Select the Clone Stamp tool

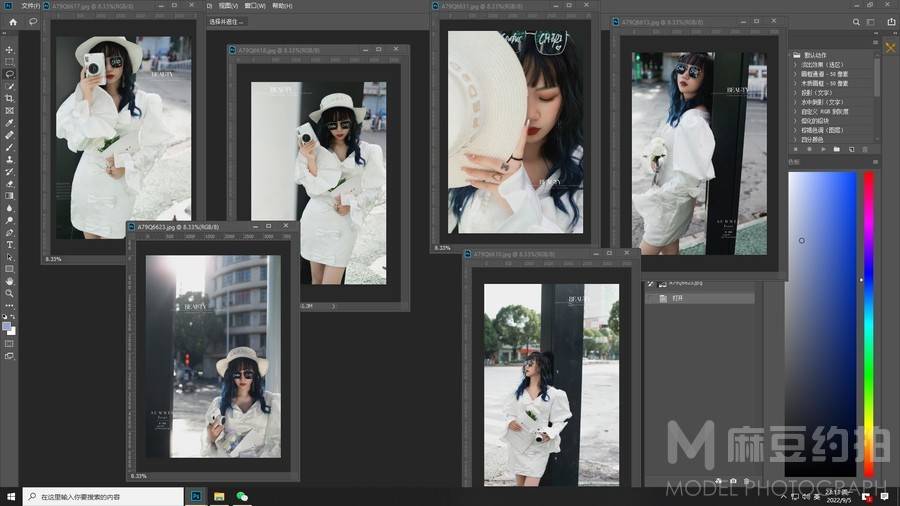9,159
